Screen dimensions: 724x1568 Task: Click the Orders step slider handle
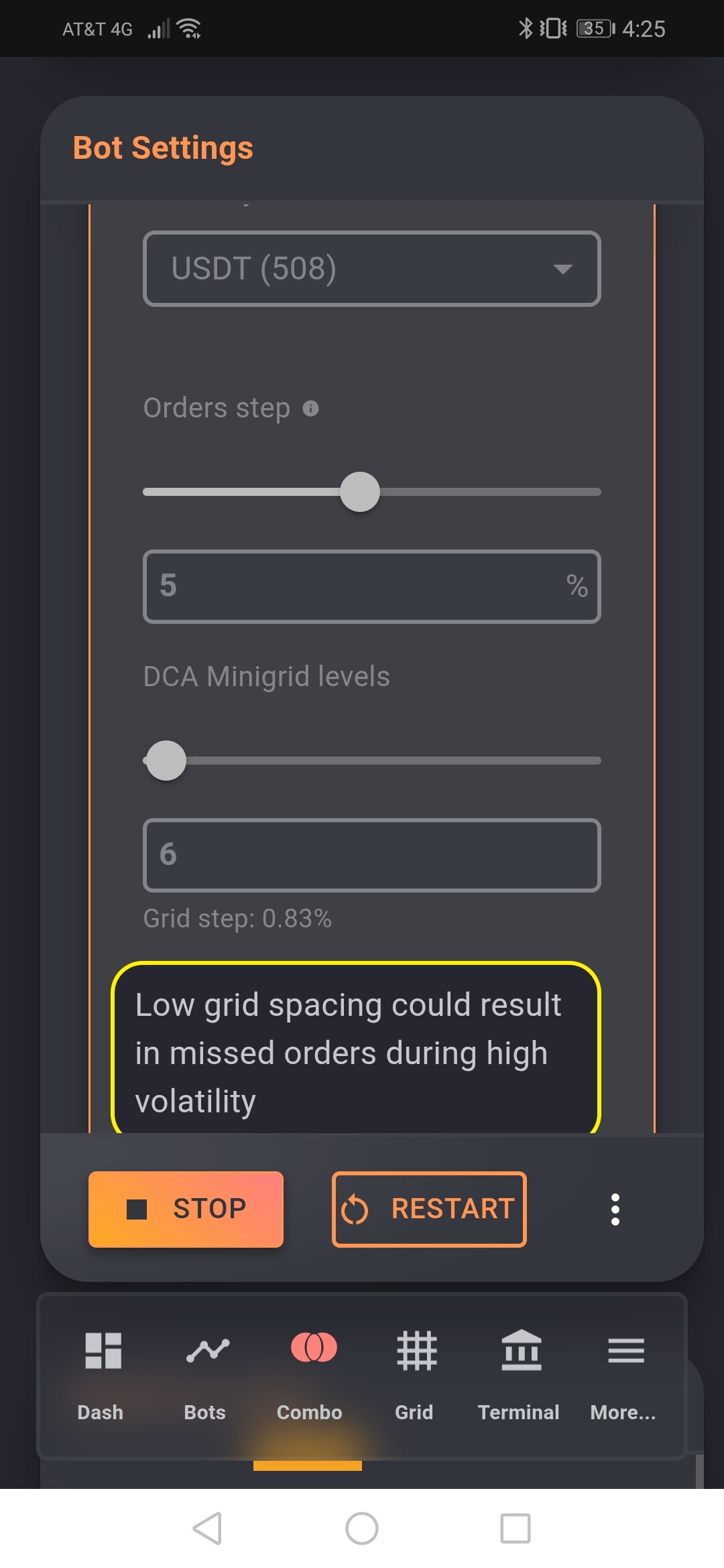(360, 492)
